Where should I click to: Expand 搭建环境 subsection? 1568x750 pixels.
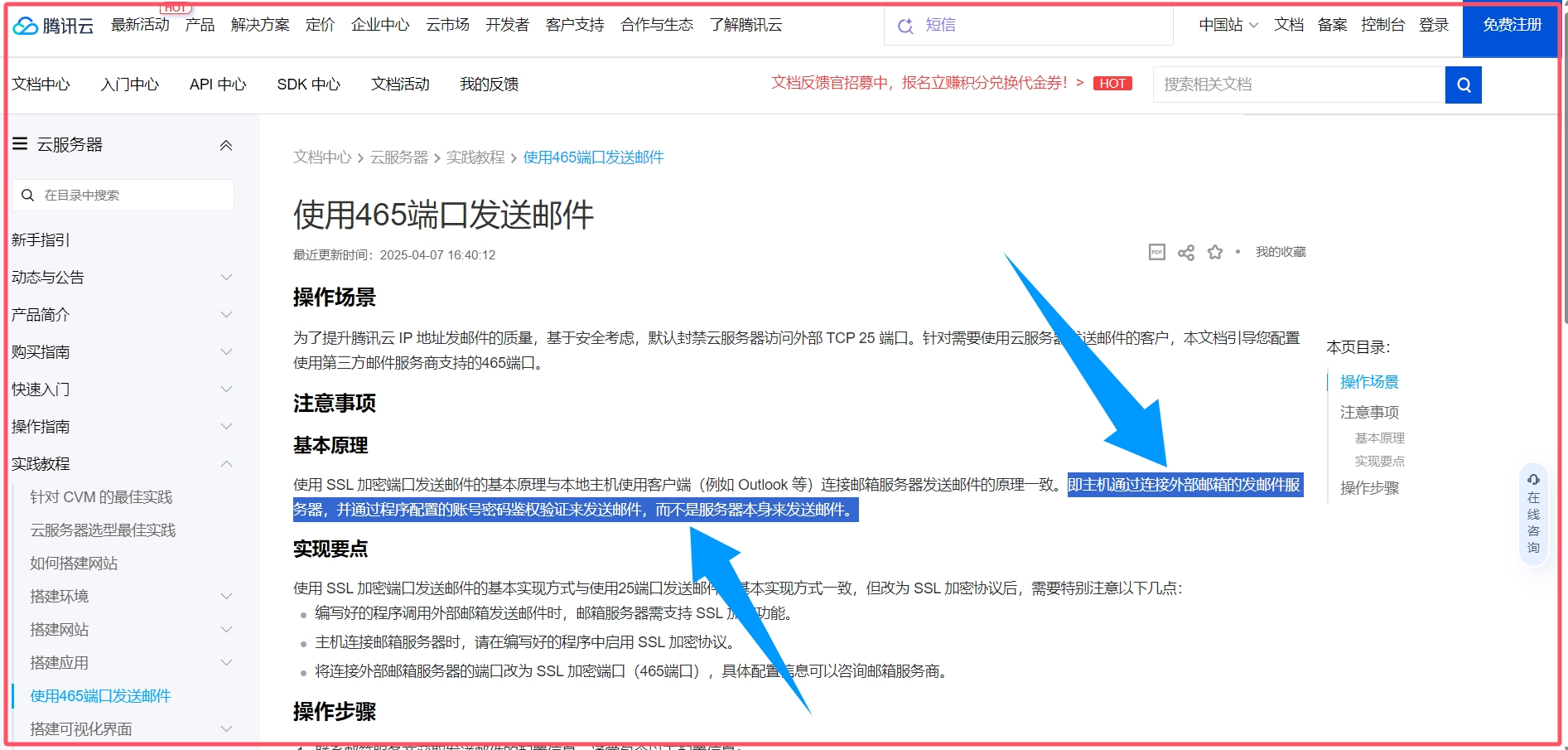[226, 596]
